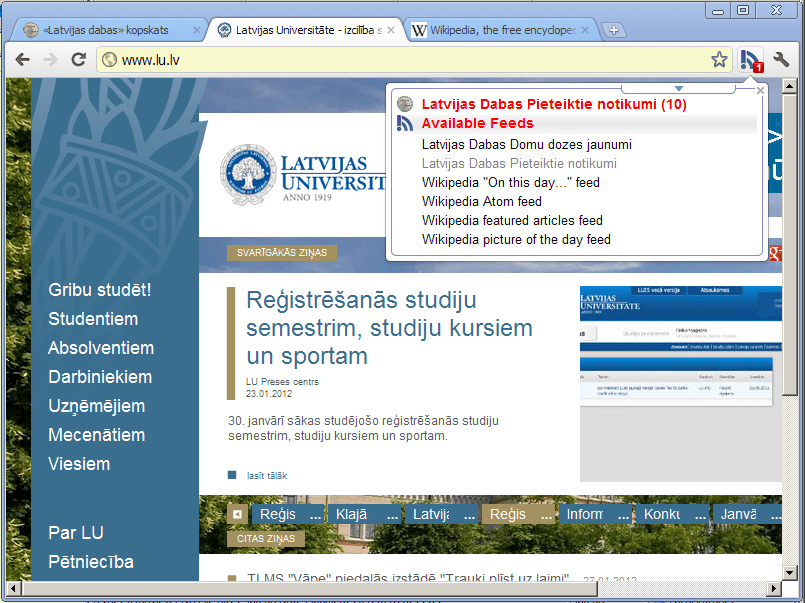Bookmark page with the star icon
The width and height of the screenshot is (805, 603).
tap(719, 60)
